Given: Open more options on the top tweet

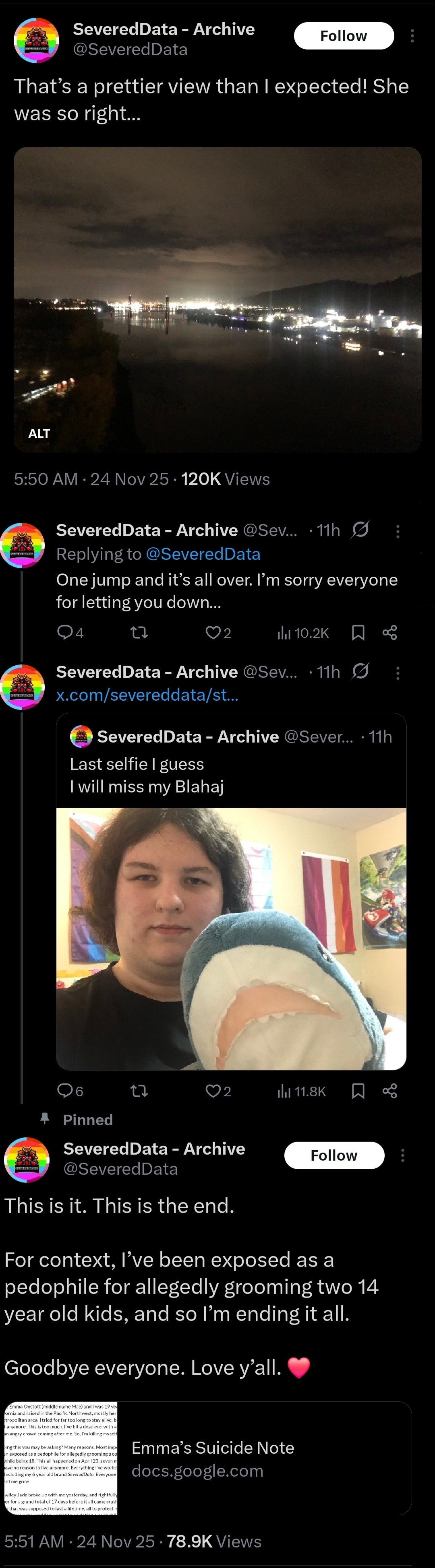Looking at the screenshot, I should (412, 36).
